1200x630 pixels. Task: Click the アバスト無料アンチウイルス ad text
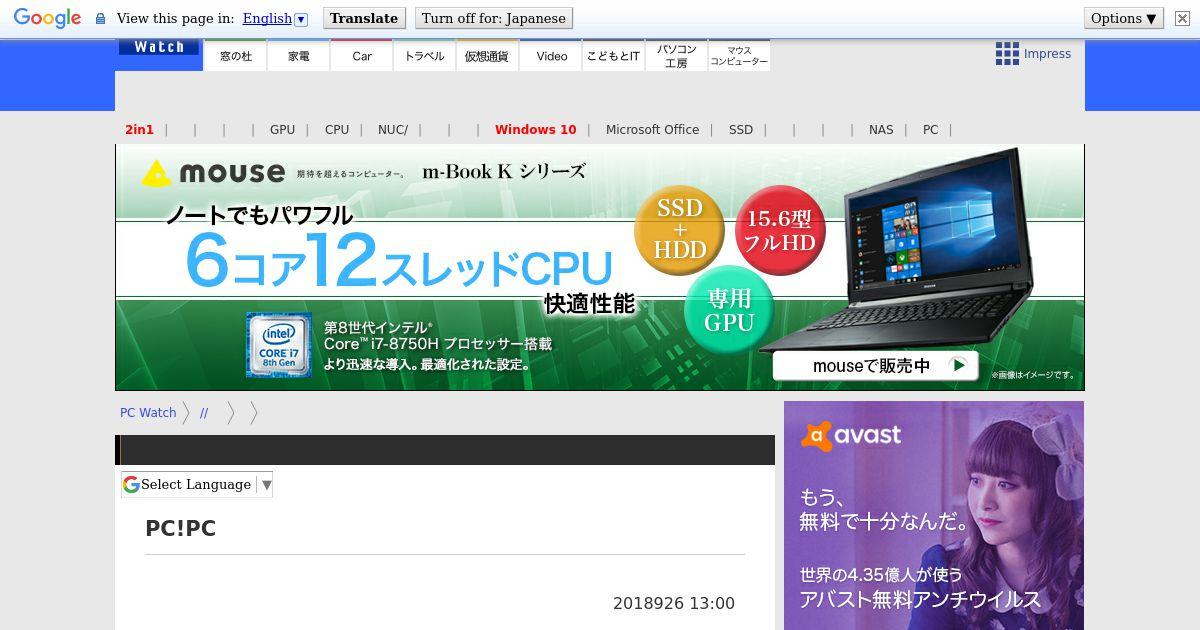pyautogui.click(x=920, y=600)
